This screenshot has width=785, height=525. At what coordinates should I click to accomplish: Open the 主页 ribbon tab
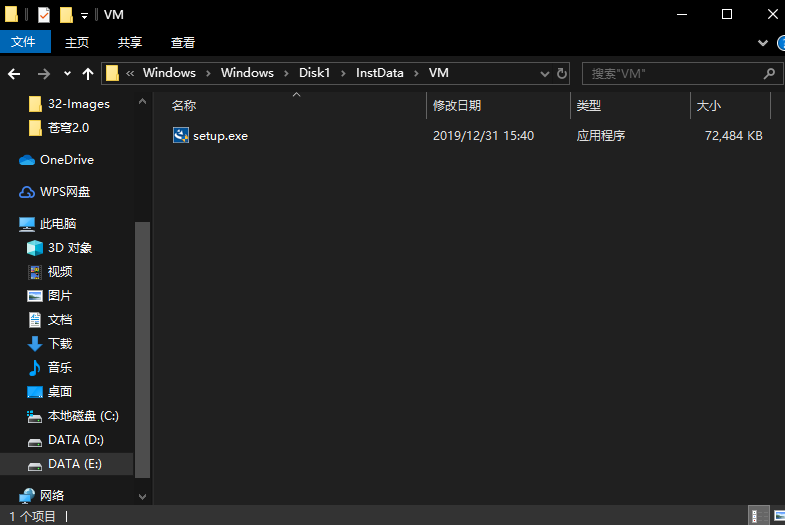point(77,43)
